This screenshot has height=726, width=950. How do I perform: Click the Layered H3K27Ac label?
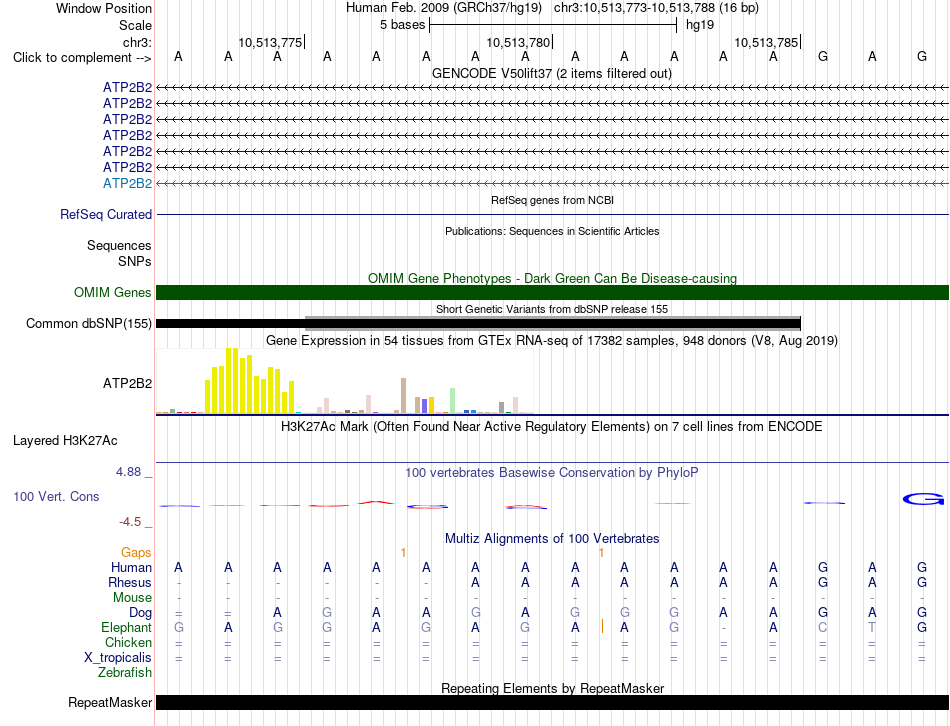[65, 441]
